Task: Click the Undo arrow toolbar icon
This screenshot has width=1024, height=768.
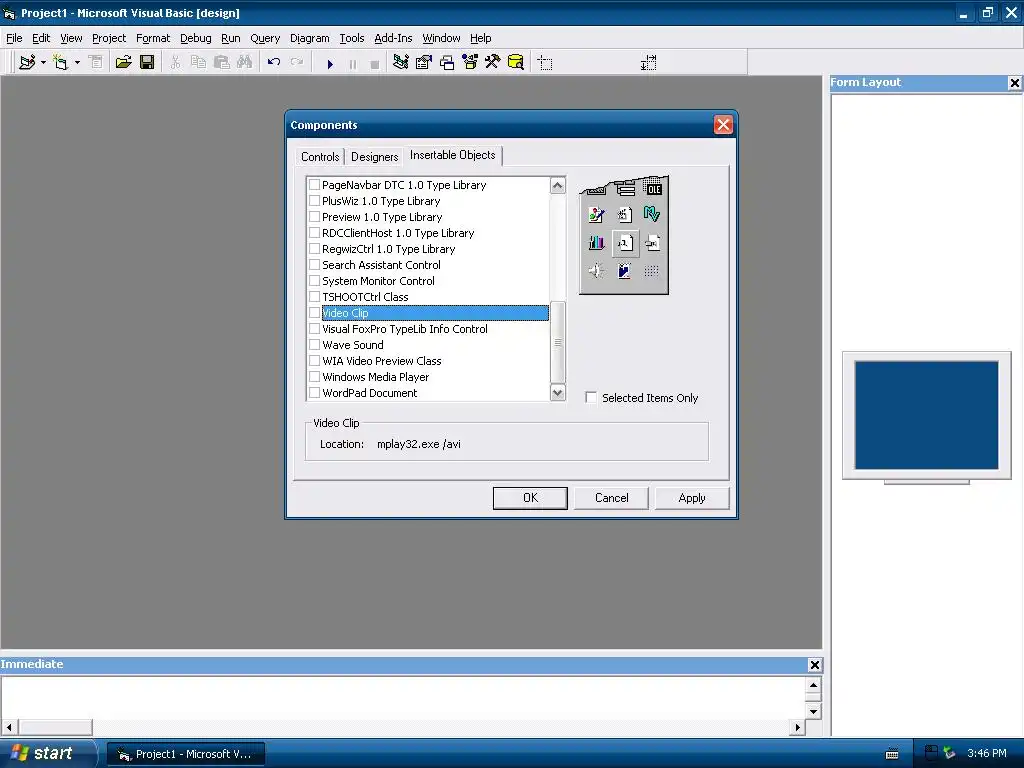Action: (274, 63)
